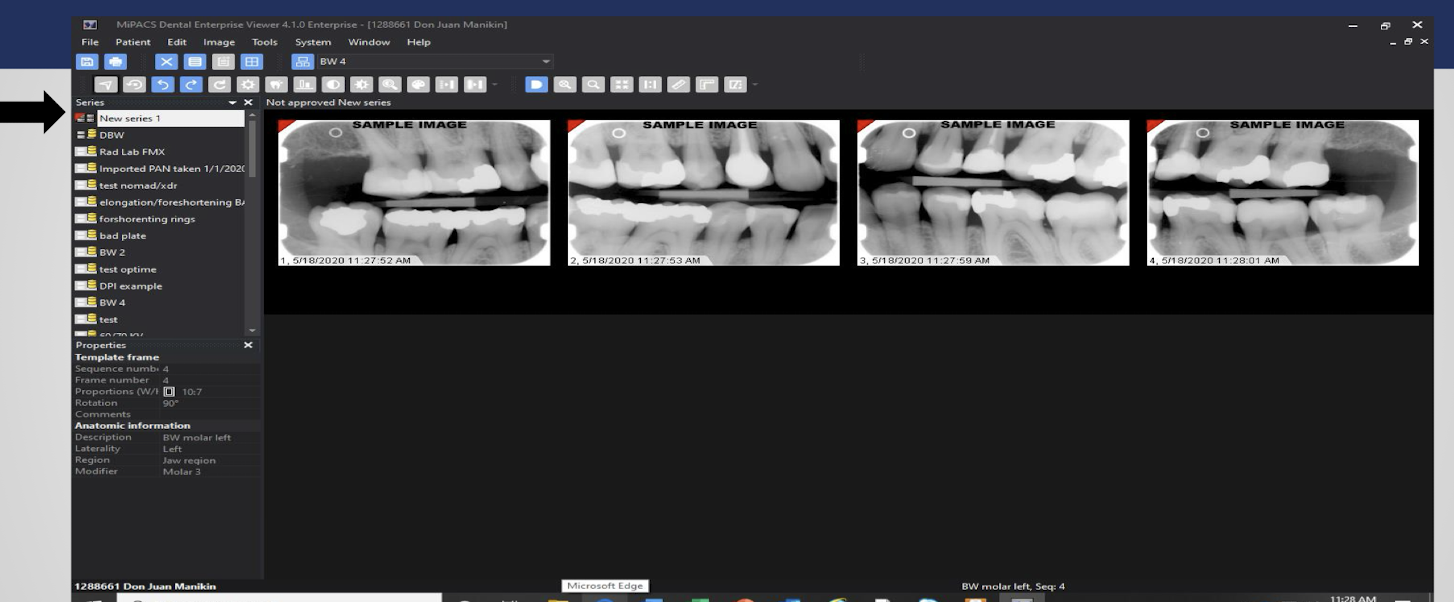The width and height of the screenshot is (1454, 602).
Task: Click patient name 1288661 Don Juan Manikin
Action: click(x=145, y=586)
